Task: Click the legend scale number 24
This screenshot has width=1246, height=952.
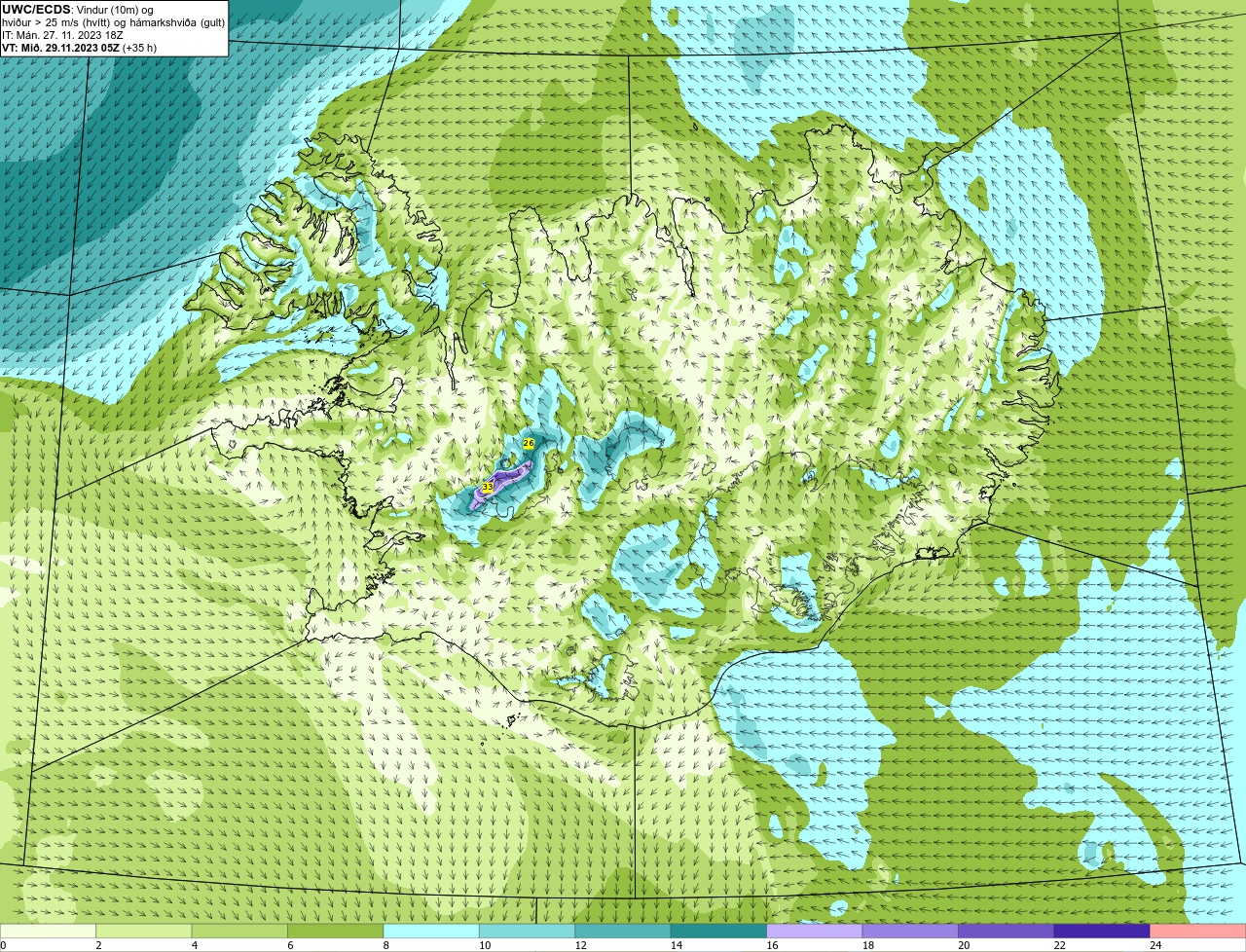Action: [x=1155, y=945]
